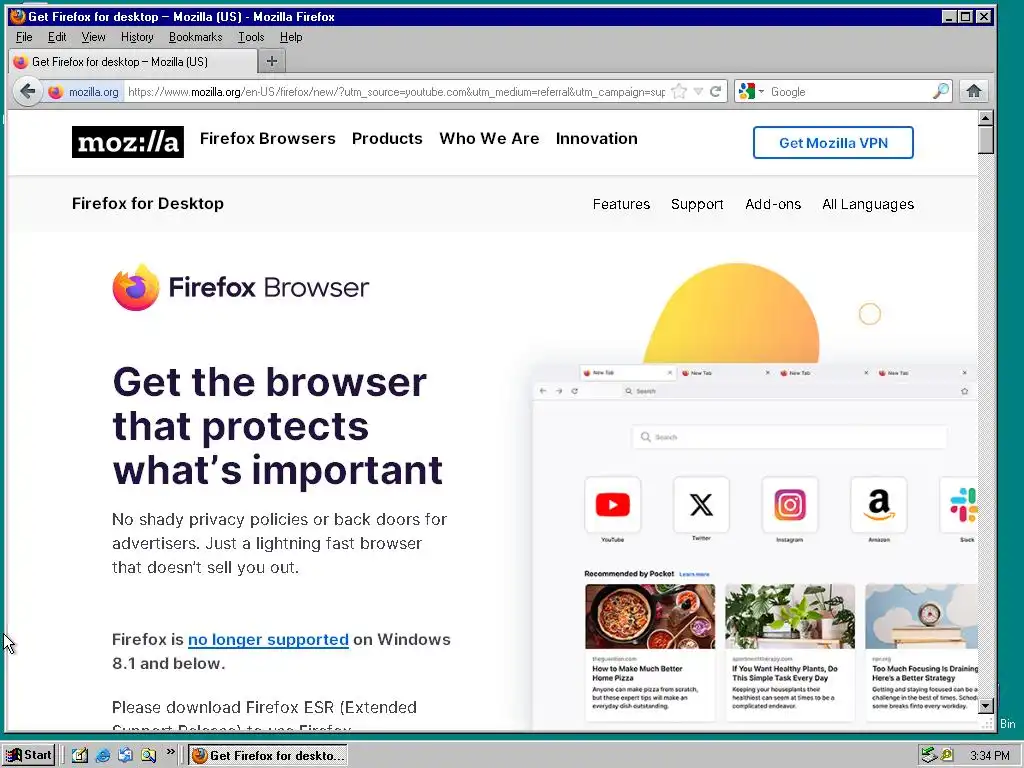Click the Mozilla logo
Viewport: 1024px width, 768px height.
[x=127, y=142]
